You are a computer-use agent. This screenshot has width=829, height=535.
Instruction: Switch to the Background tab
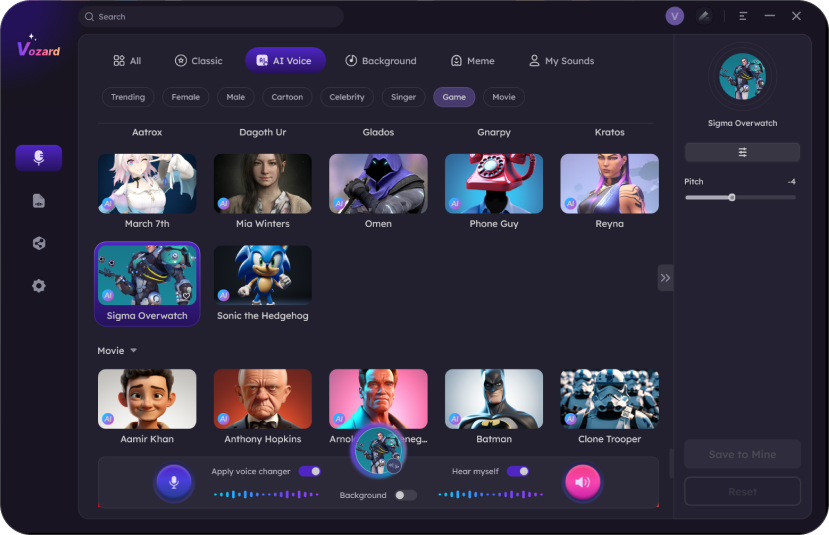pos(380,61)
